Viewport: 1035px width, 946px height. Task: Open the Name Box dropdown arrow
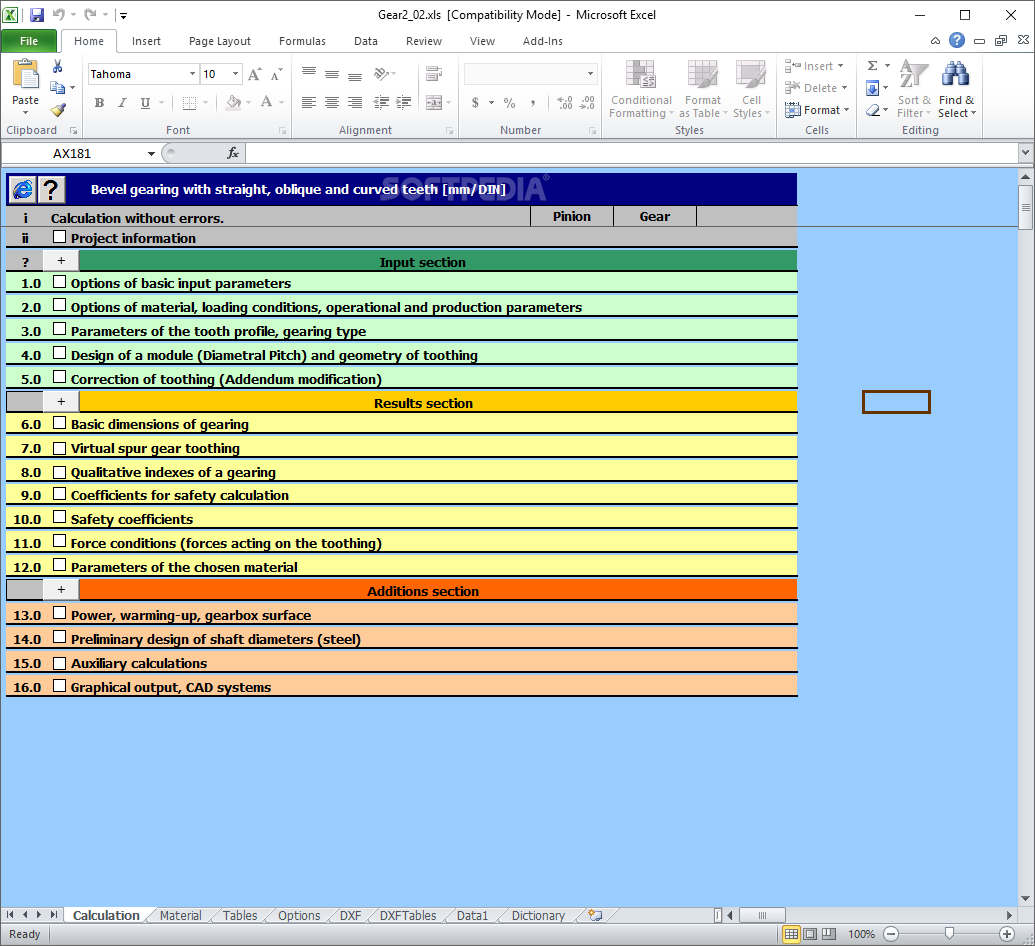[x=151, y=154]
